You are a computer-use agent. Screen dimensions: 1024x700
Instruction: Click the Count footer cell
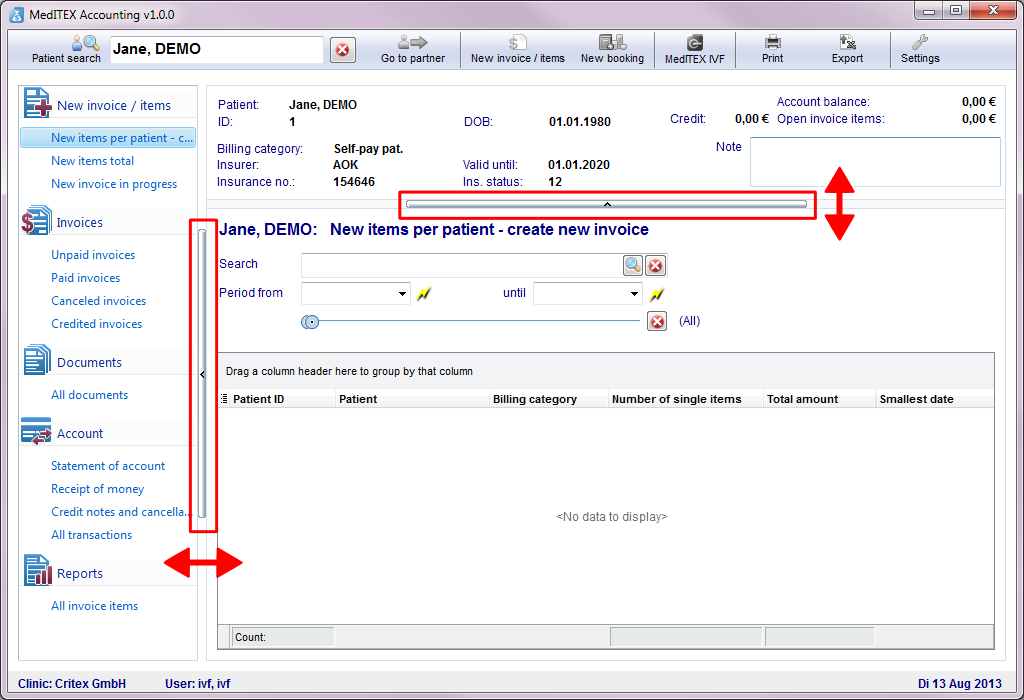[x=283, y=637]
